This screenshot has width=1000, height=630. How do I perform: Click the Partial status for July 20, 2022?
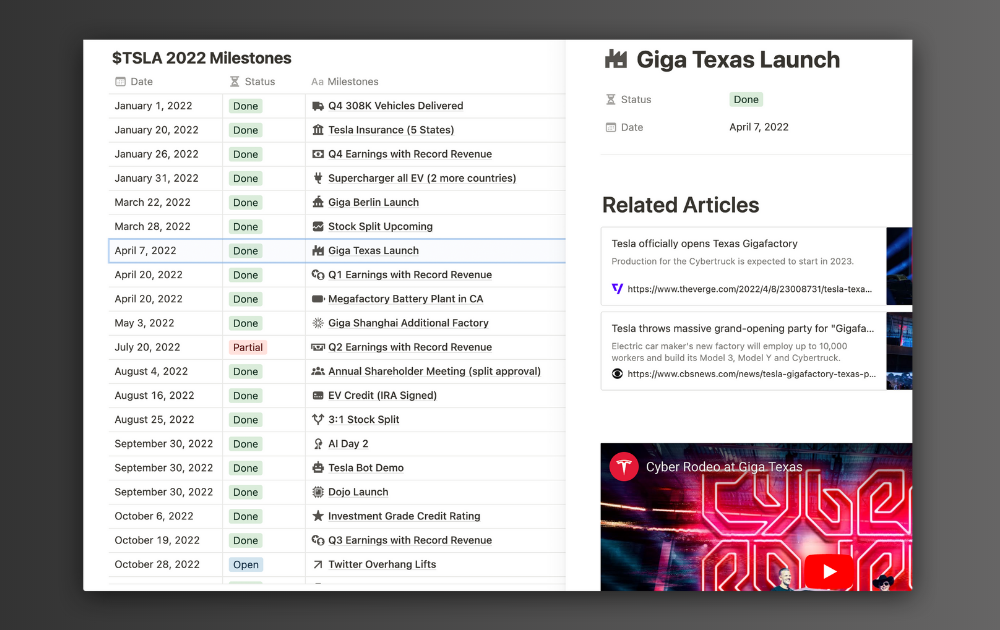coord(247,348)
